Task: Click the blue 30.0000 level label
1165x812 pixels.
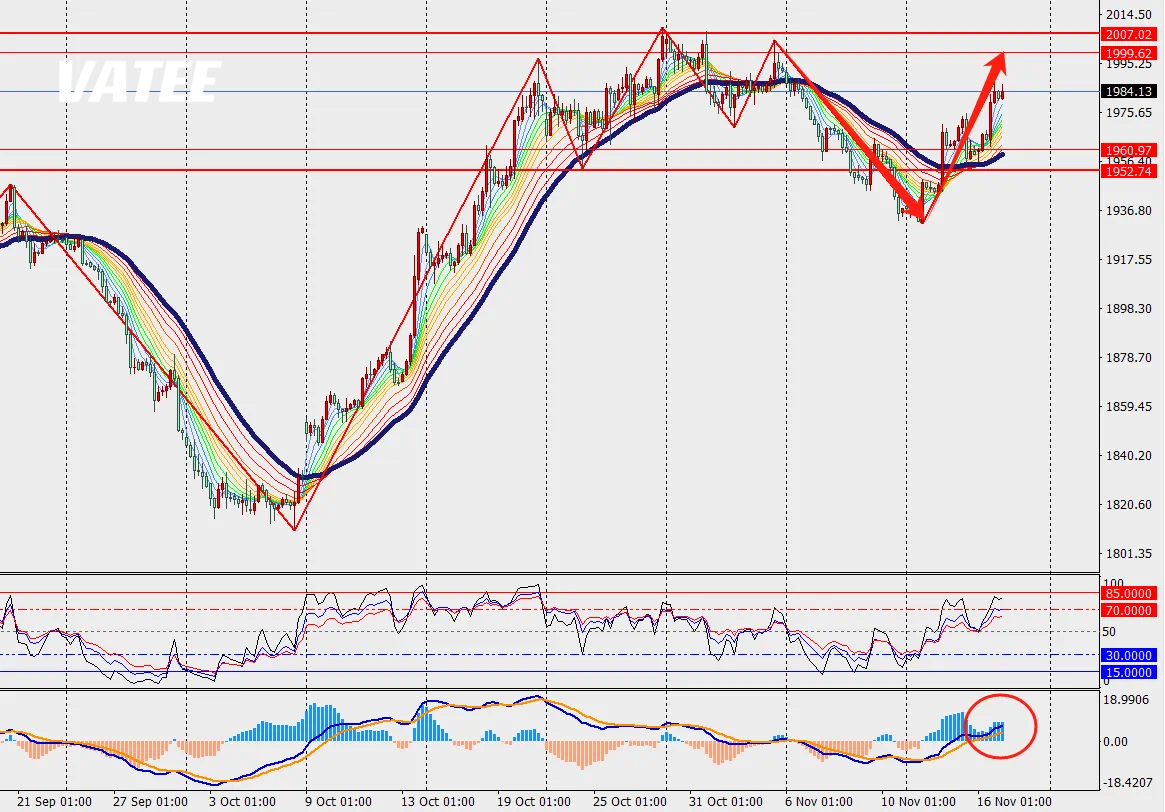Action: pos(1127,655)
